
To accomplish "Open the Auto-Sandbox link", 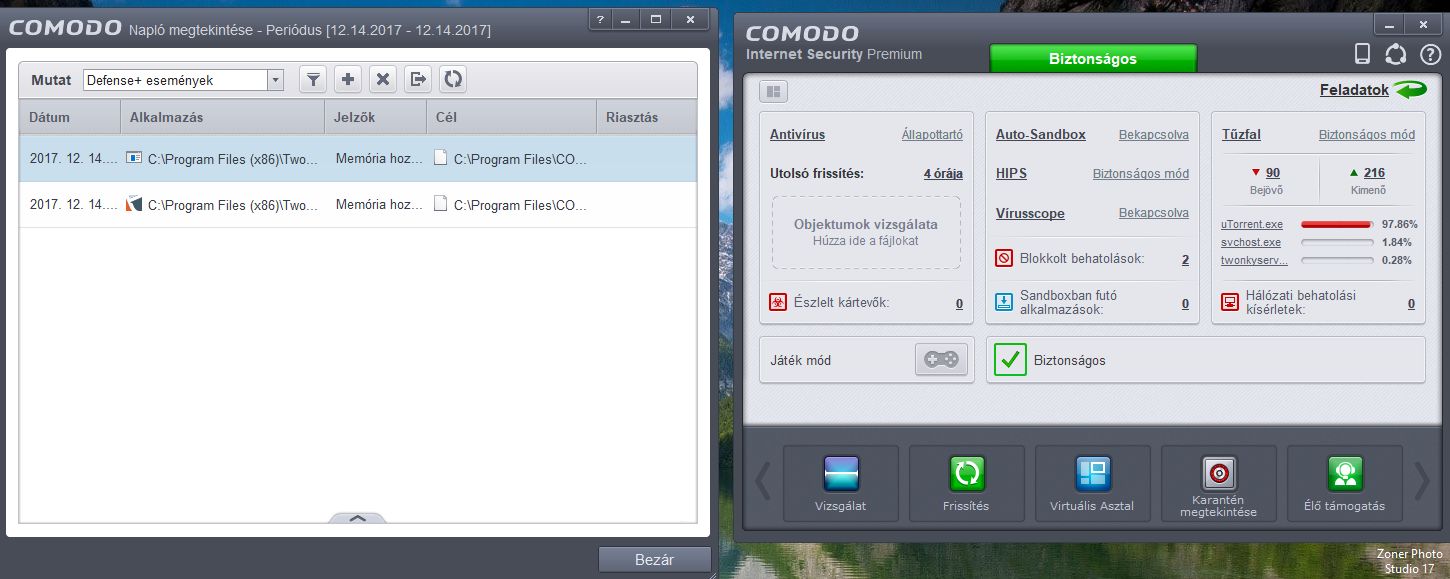I will [1040, 134].
